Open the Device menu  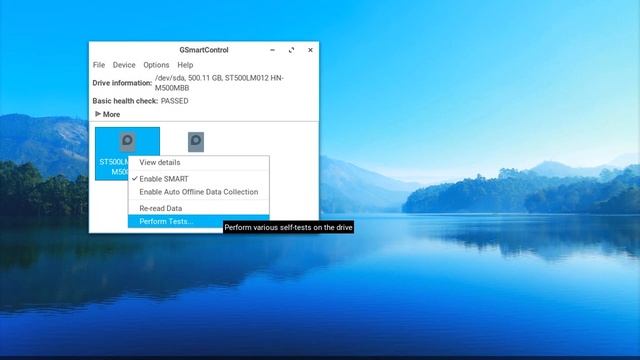[x=124, y=65]
